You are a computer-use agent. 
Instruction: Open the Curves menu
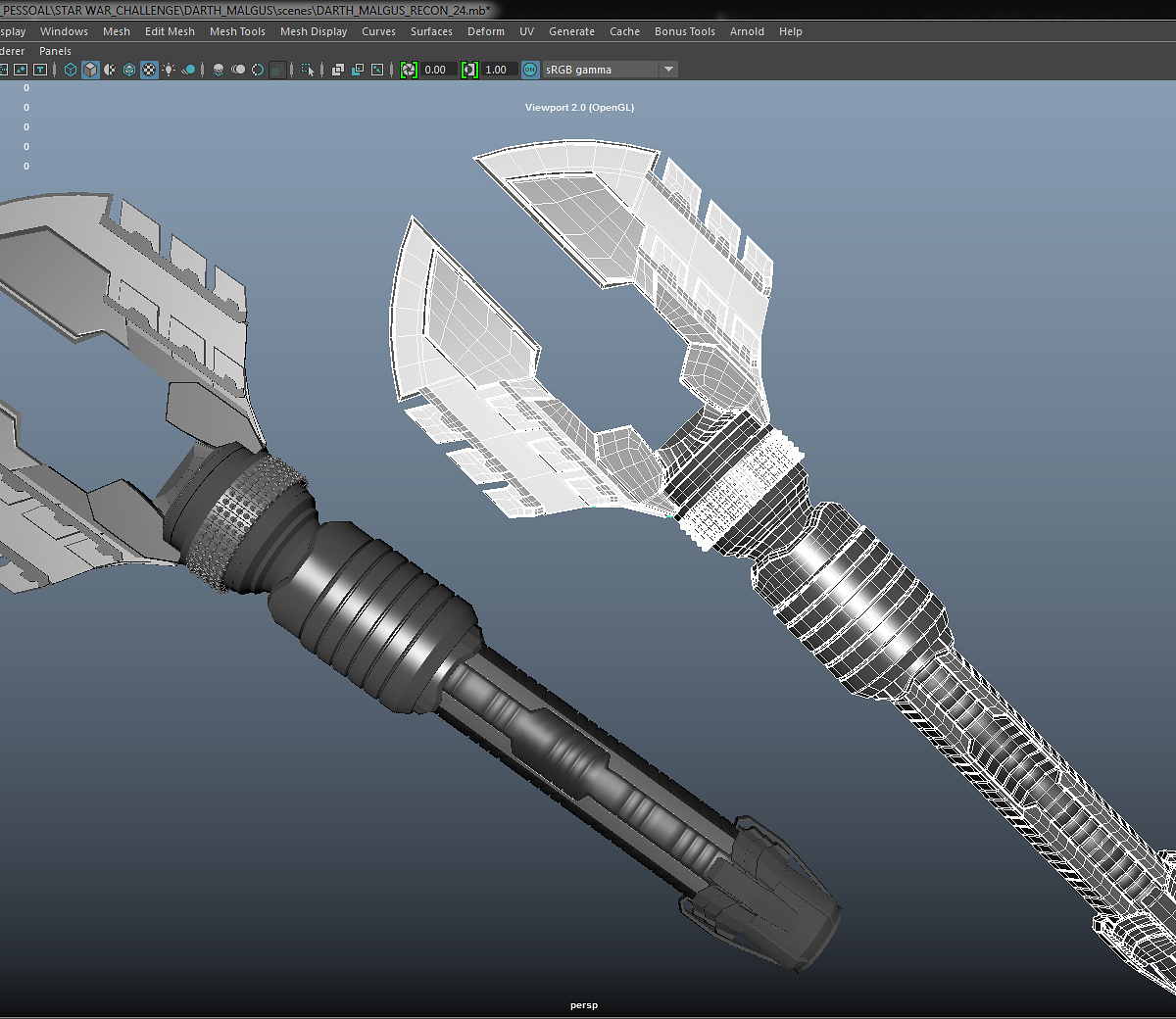(378, 31)
